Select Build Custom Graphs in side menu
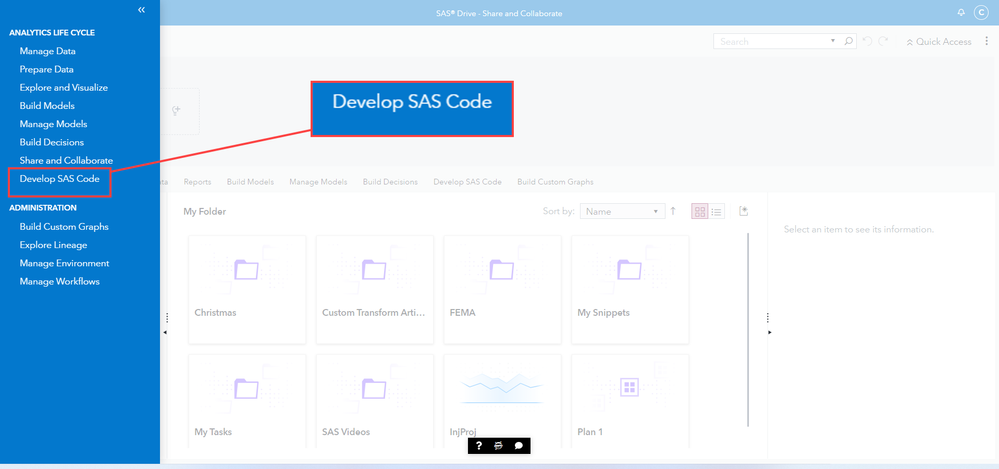This screenshot has height=469, width=999. pyautogui.click(x=64, y=227)
